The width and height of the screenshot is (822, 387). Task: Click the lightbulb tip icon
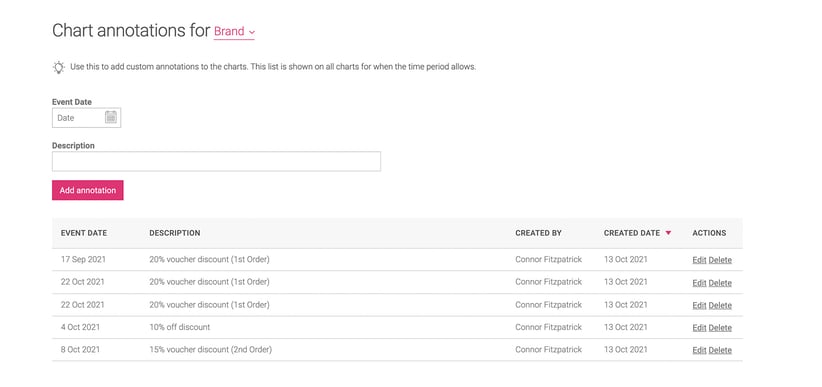coord(59,67)
